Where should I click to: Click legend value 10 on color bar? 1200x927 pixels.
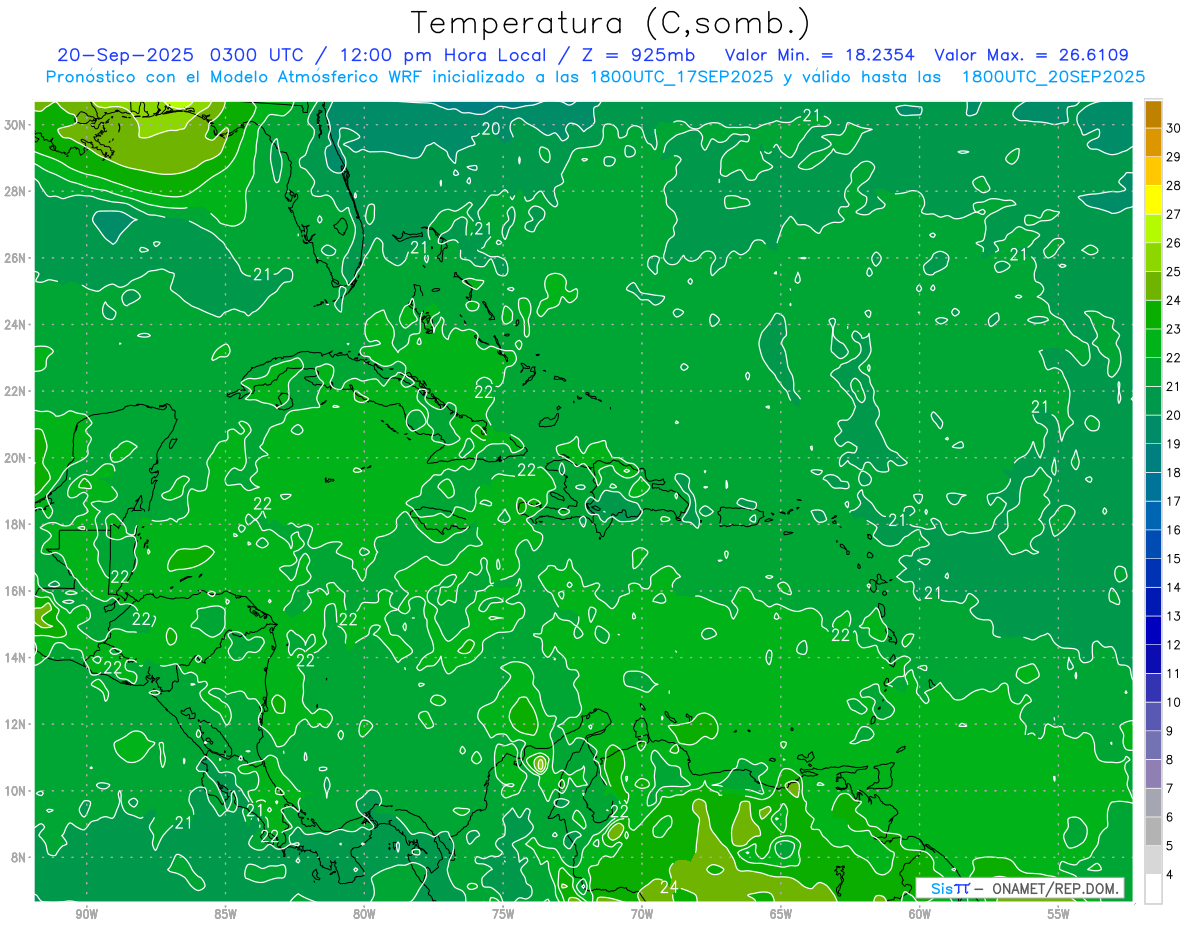pyautogui.click(x=1174, y=702)
